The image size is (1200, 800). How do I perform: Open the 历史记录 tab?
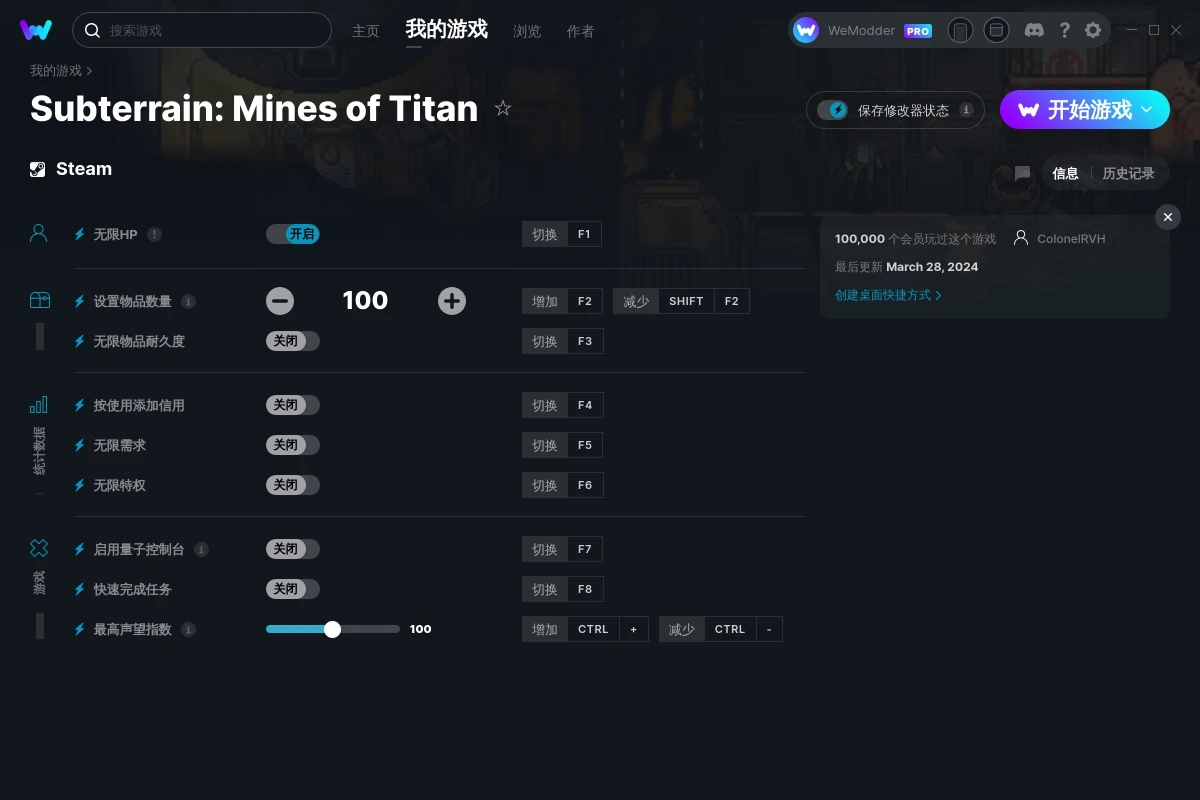tap(1128, 173)
